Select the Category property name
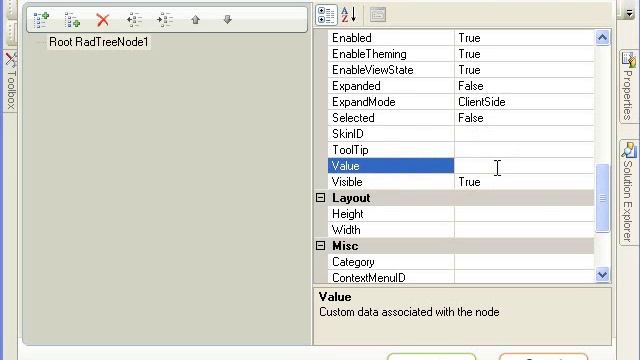The width and height of the screenshot is (640, 360). pyautogui.click(x=353, y=262)
